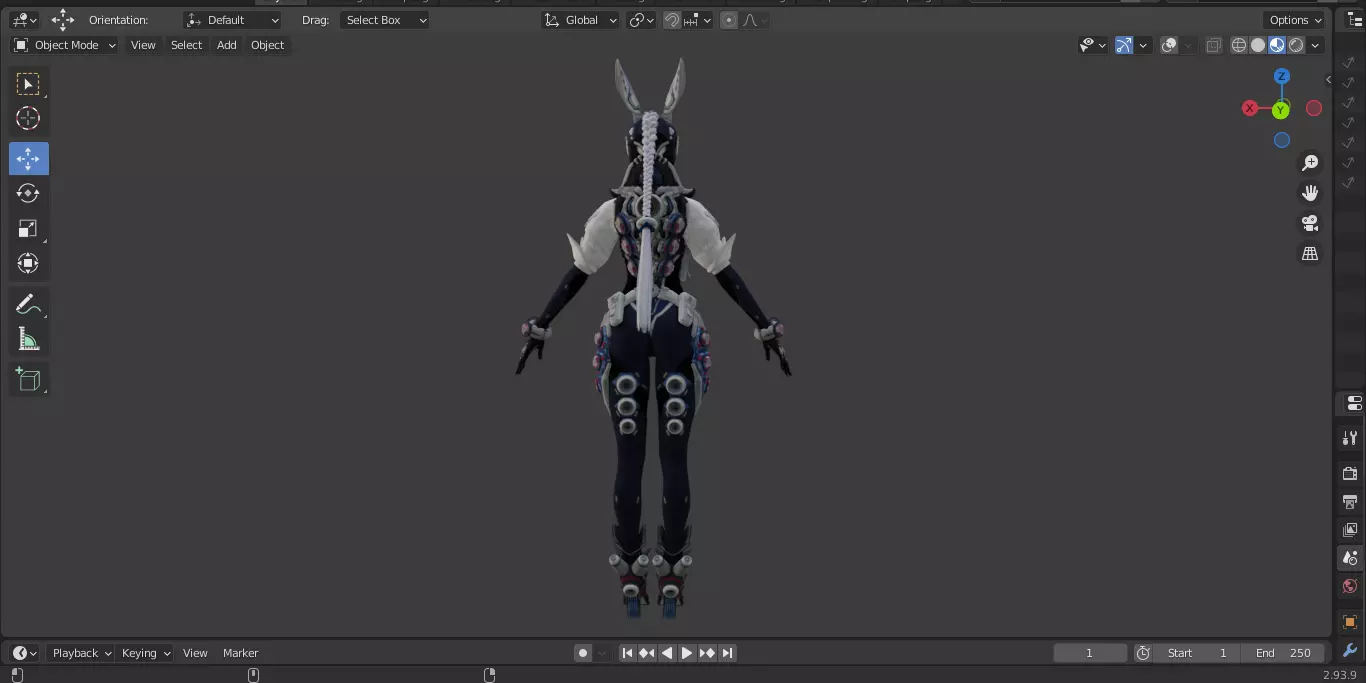Toggle X-ray mode
Image resolution: width=1366 pixels, height=683 pixels.
pos(1213,45)
